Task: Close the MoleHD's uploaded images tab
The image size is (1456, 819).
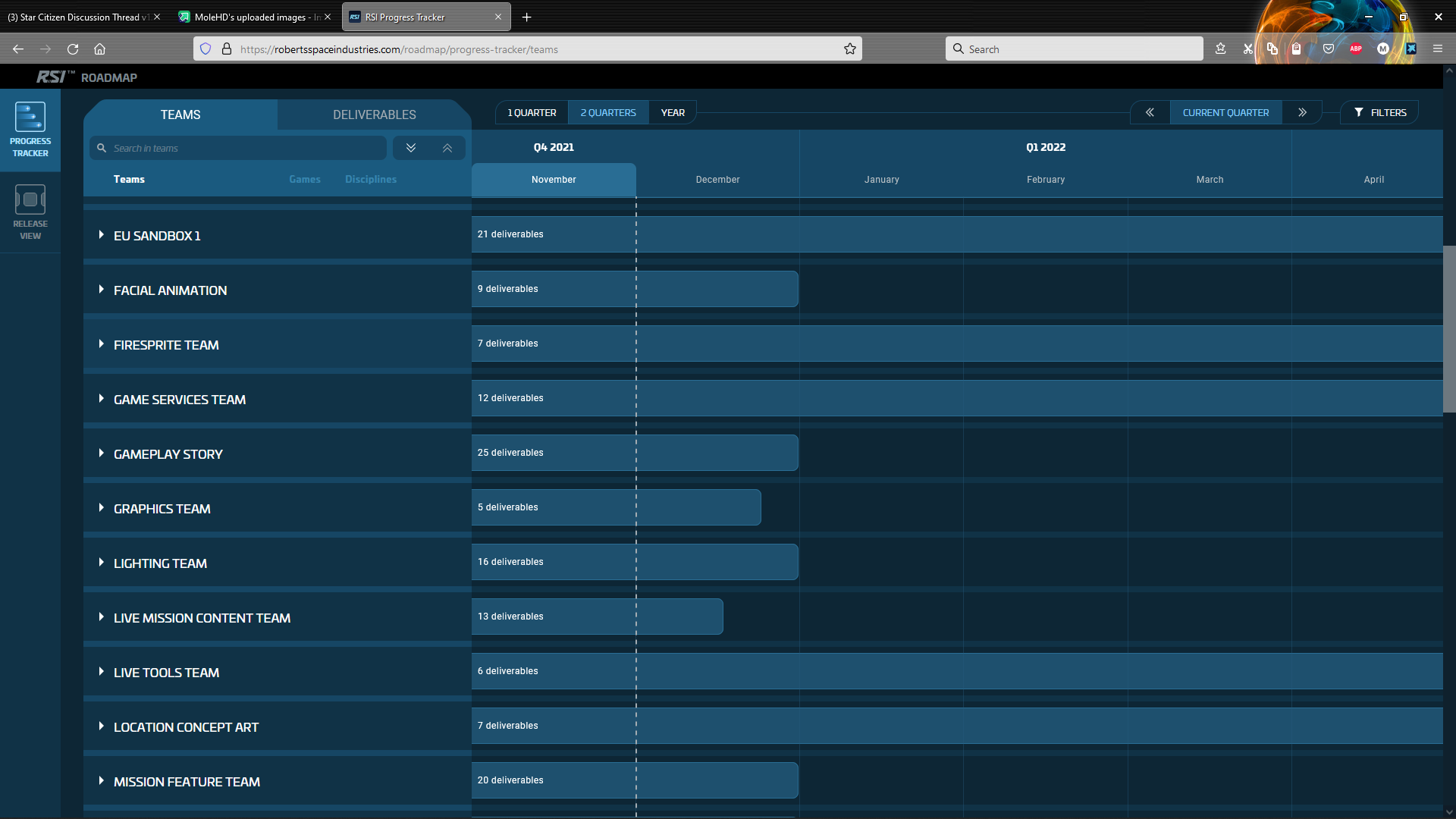Action: point(328,17)
